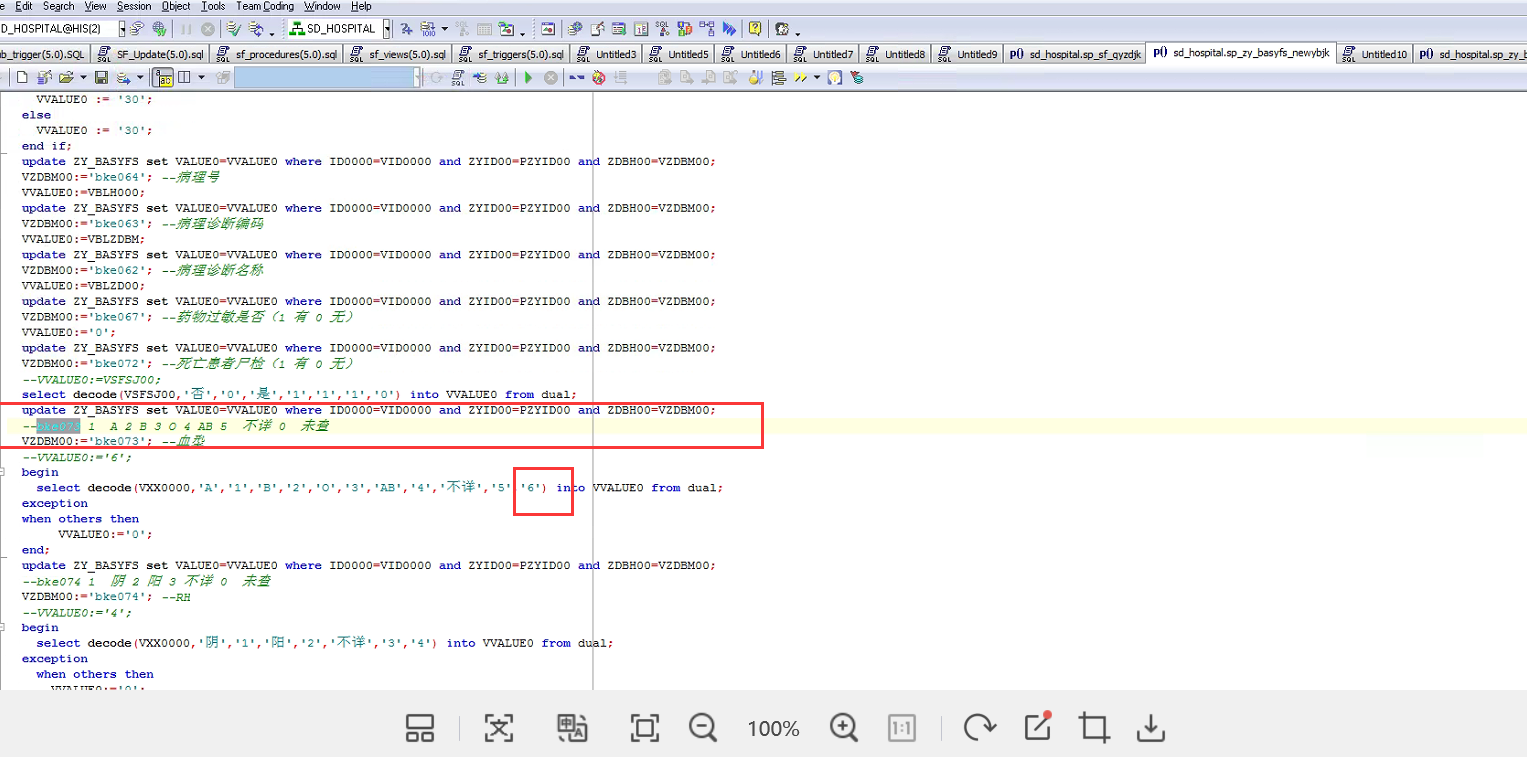Image resolution: width=1527 pixels, height=757 pixels.
Task: Open the Help menu
Action: tap(361, 6)
